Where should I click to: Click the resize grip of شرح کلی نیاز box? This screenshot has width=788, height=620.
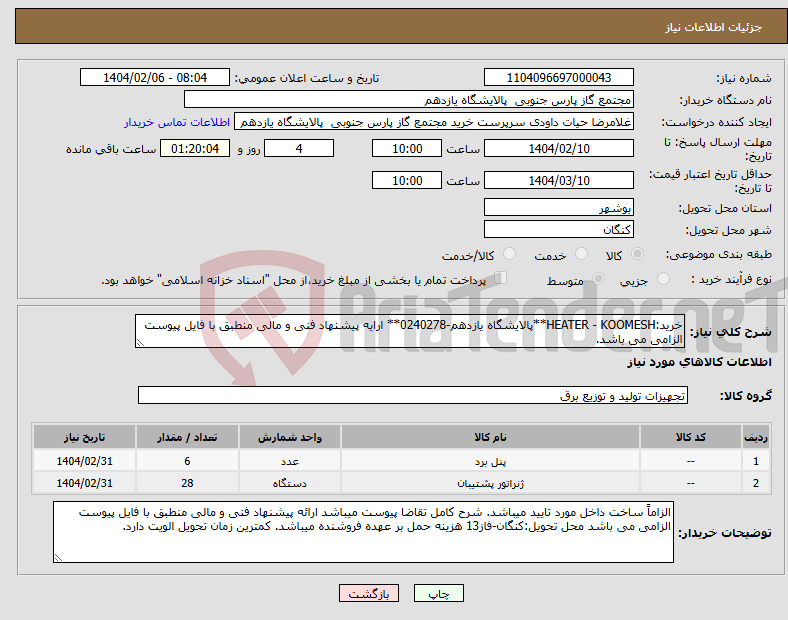click(140, 343)
